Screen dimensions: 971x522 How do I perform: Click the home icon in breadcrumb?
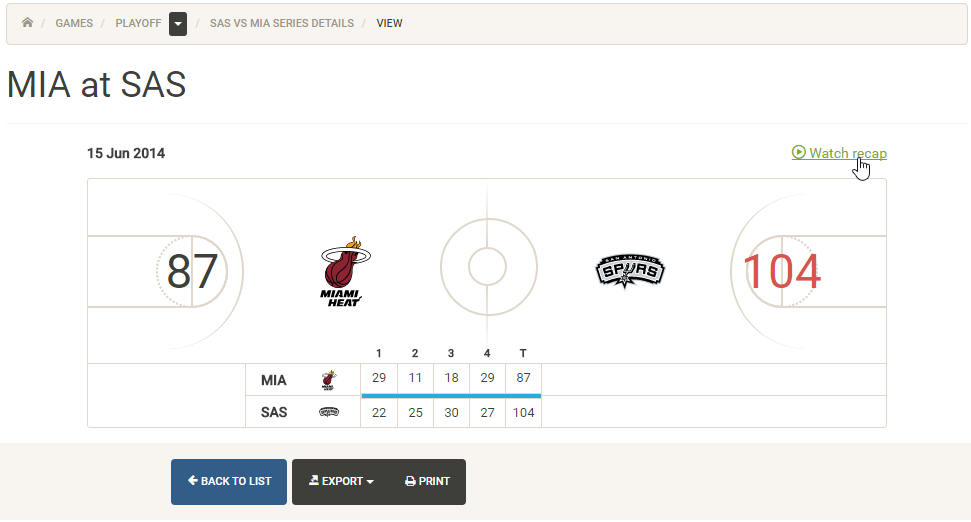pos(27,23)
